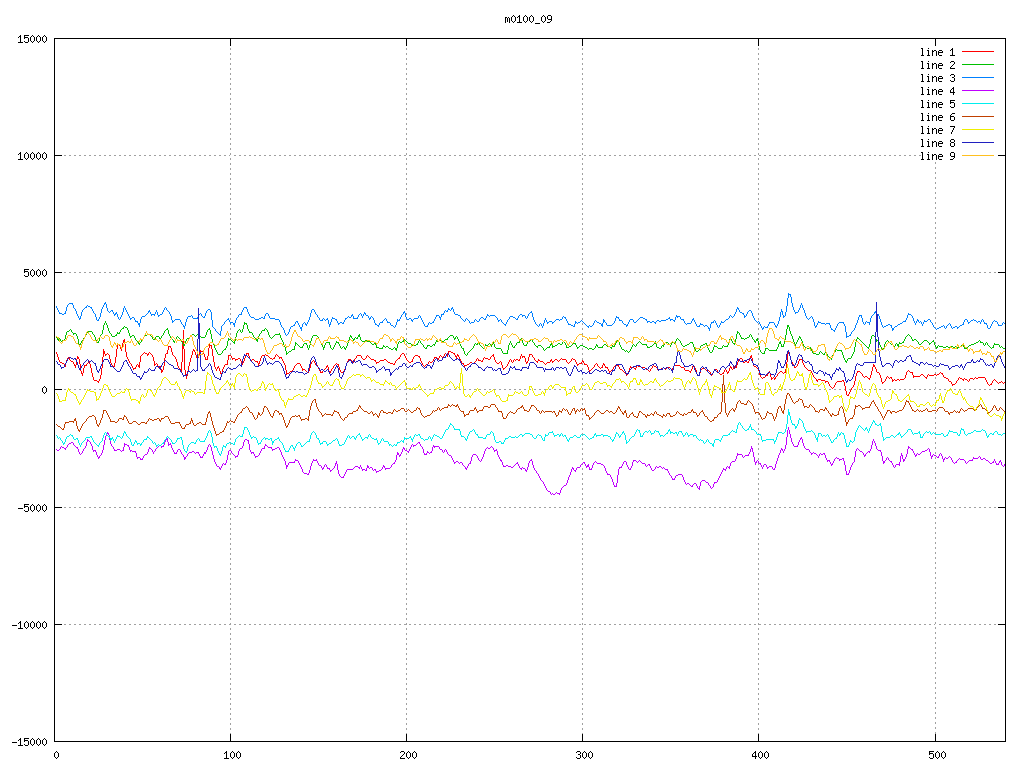Viewport: 1024px width, 768px height.
Task: Click the 300 x-axis tick label
Action: coord(583,756)
